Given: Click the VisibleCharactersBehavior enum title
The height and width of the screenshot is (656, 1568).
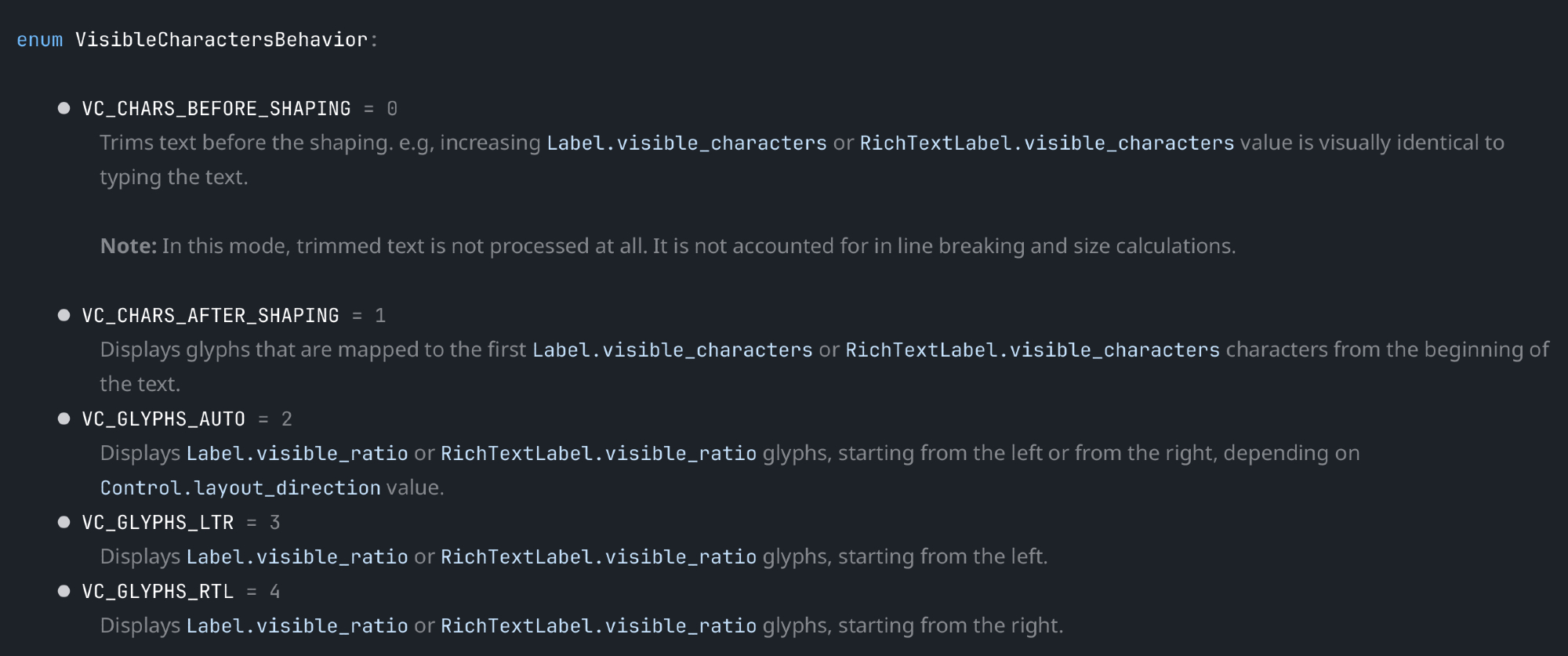Looking at the screenshot, I should [x=221, y=40].
